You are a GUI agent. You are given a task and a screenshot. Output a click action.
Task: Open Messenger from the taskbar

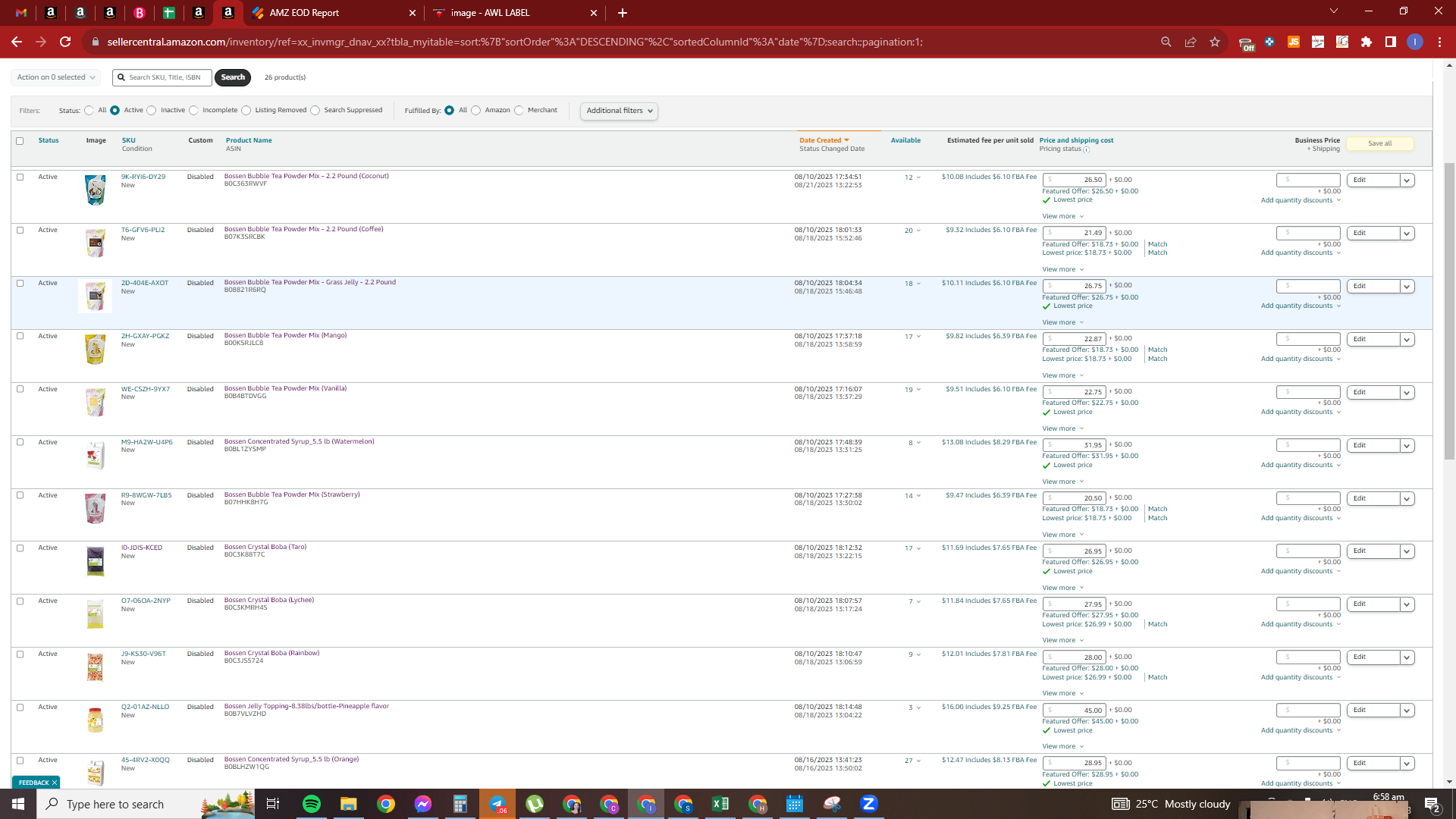pyautogui.click(x=423, y=804)
